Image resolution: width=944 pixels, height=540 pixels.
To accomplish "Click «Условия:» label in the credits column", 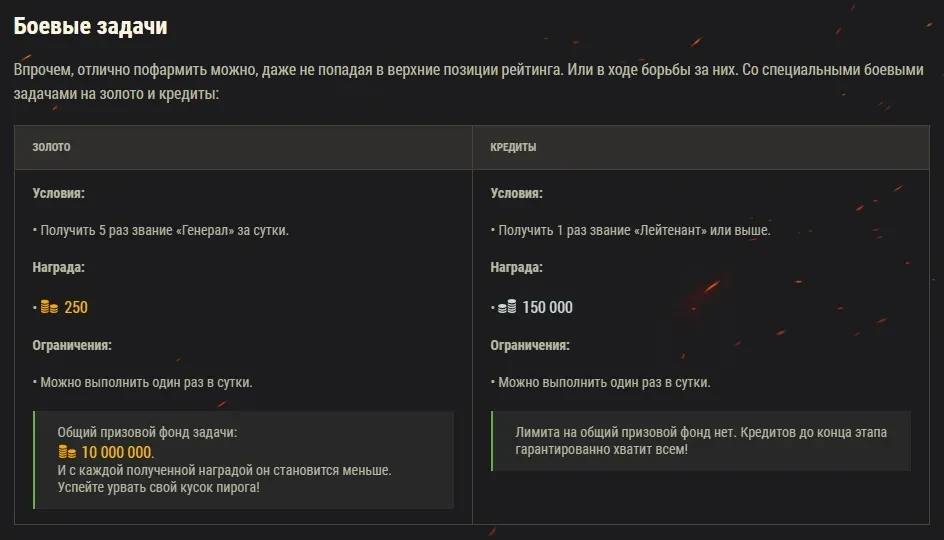I will point(516,193).
